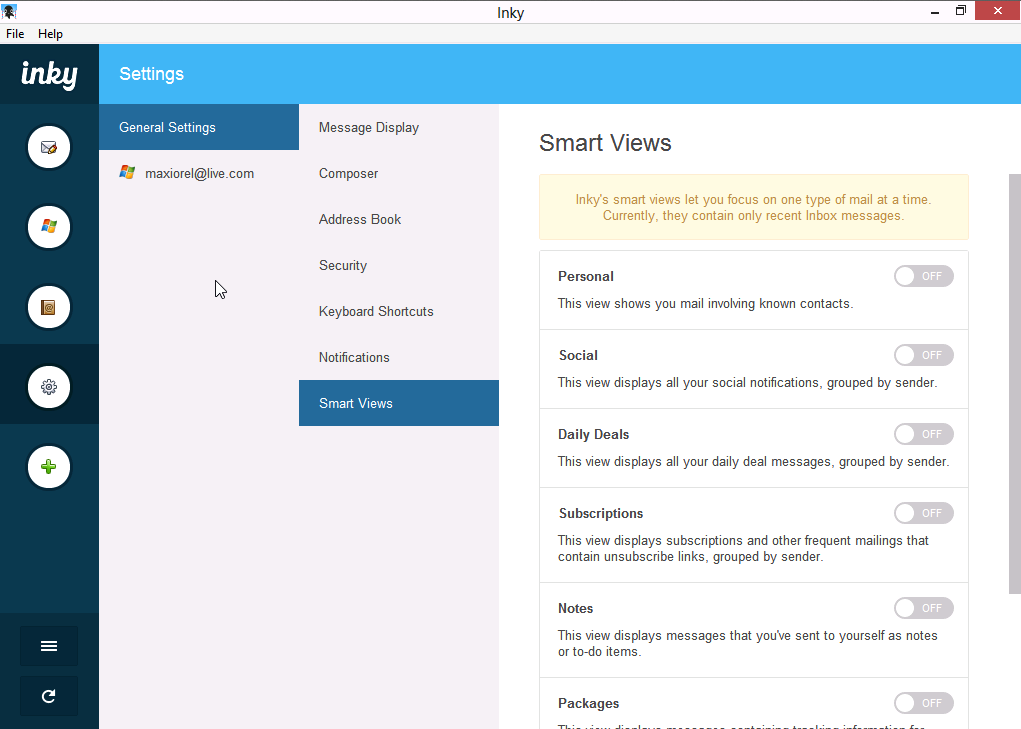The height and width of the screenshot is (729, 1021).
Task: Click the Personal view title text
Action: tap(585, 277)
